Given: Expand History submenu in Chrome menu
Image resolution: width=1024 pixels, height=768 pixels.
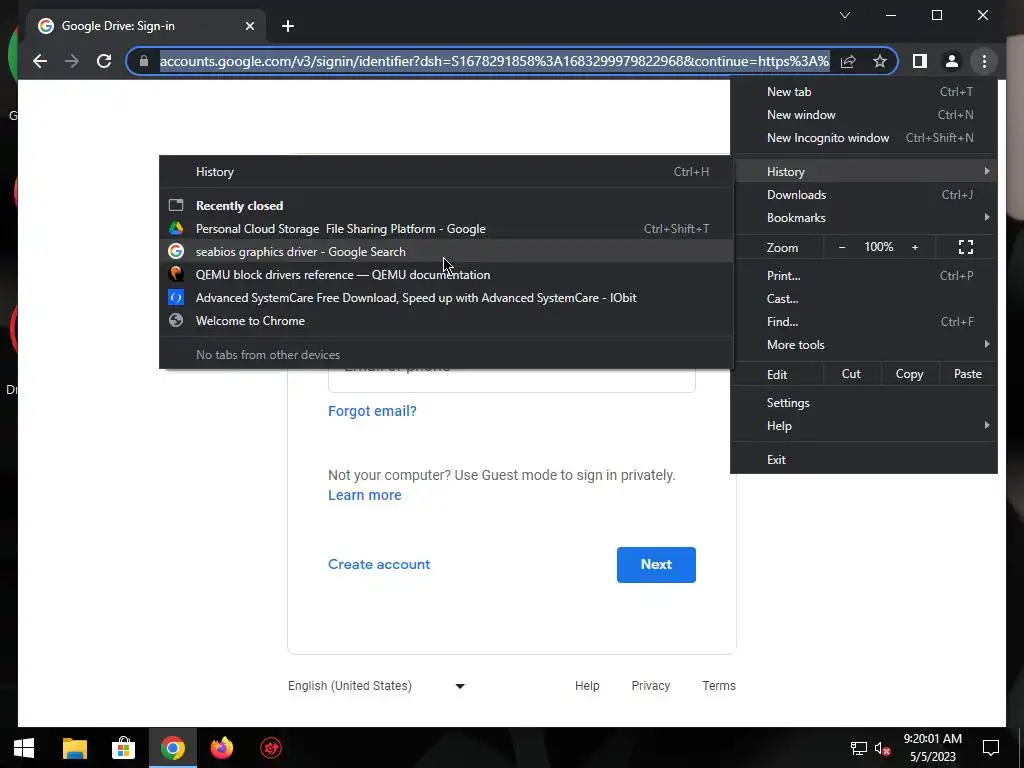Looking at the screenshot, I should (x=864, y=172).
